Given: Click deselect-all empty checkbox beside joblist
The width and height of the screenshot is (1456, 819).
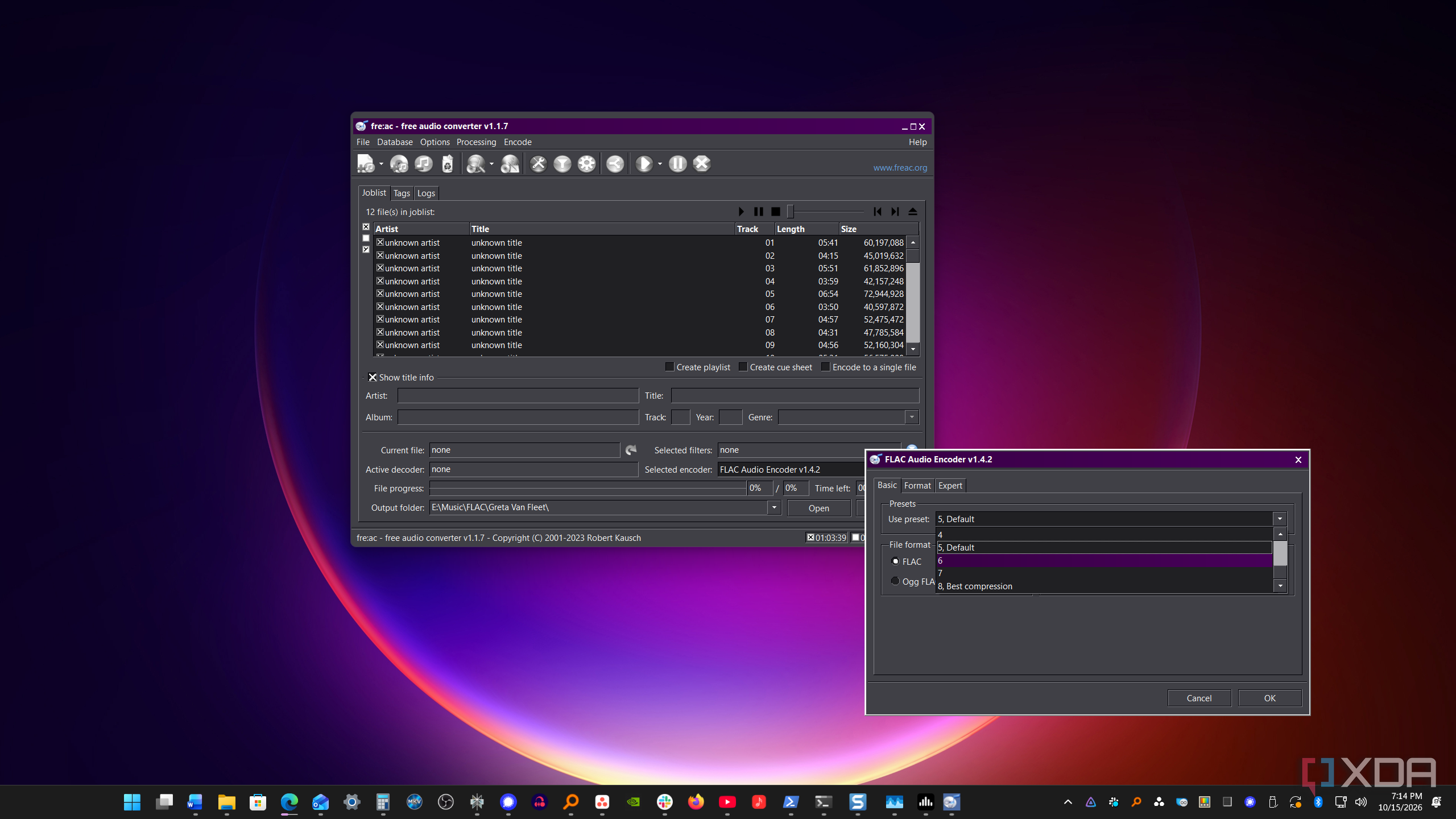Looking at the screenshot, I should click(x=366, y=238).
